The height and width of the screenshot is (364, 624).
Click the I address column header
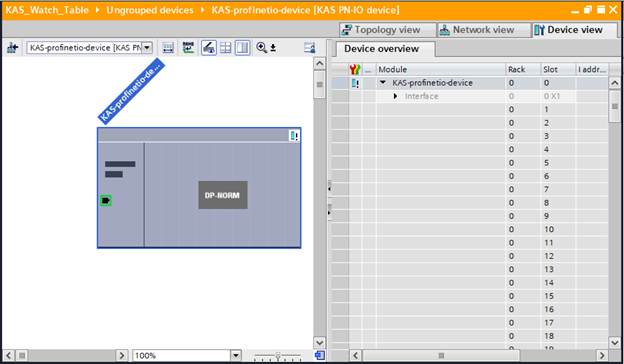[592, 69]
